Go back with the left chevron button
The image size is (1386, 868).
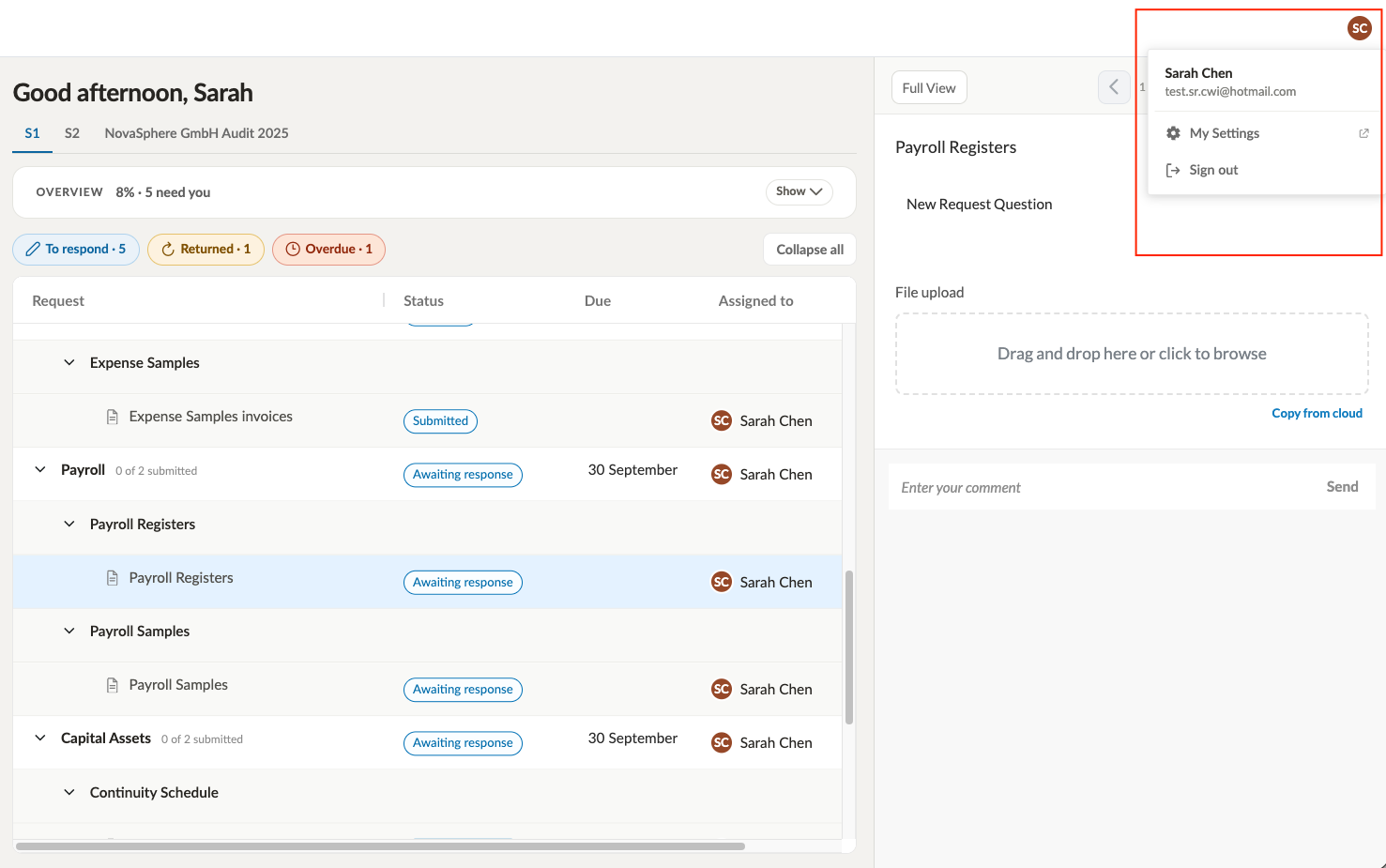point(1114,87)
